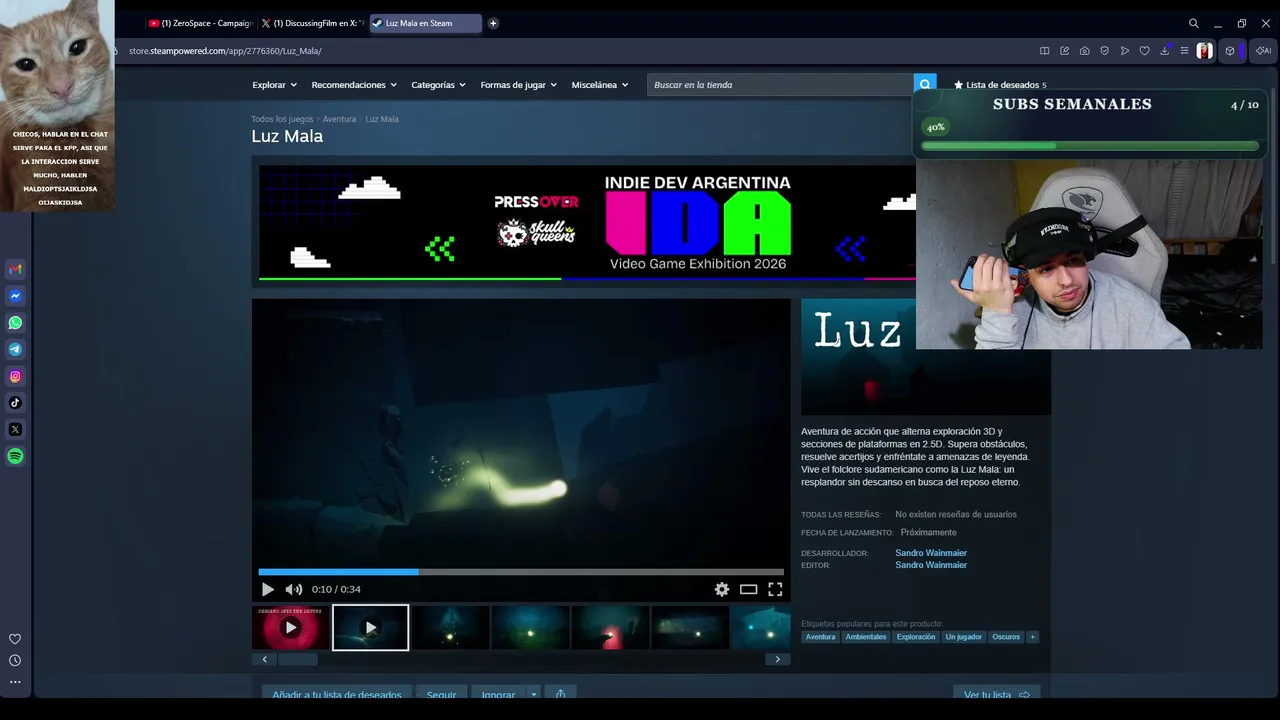The height and width of the screenshot is (720, 1280).
Task: Open Messenger in the browser sidebar
Action: coord(15,296)
